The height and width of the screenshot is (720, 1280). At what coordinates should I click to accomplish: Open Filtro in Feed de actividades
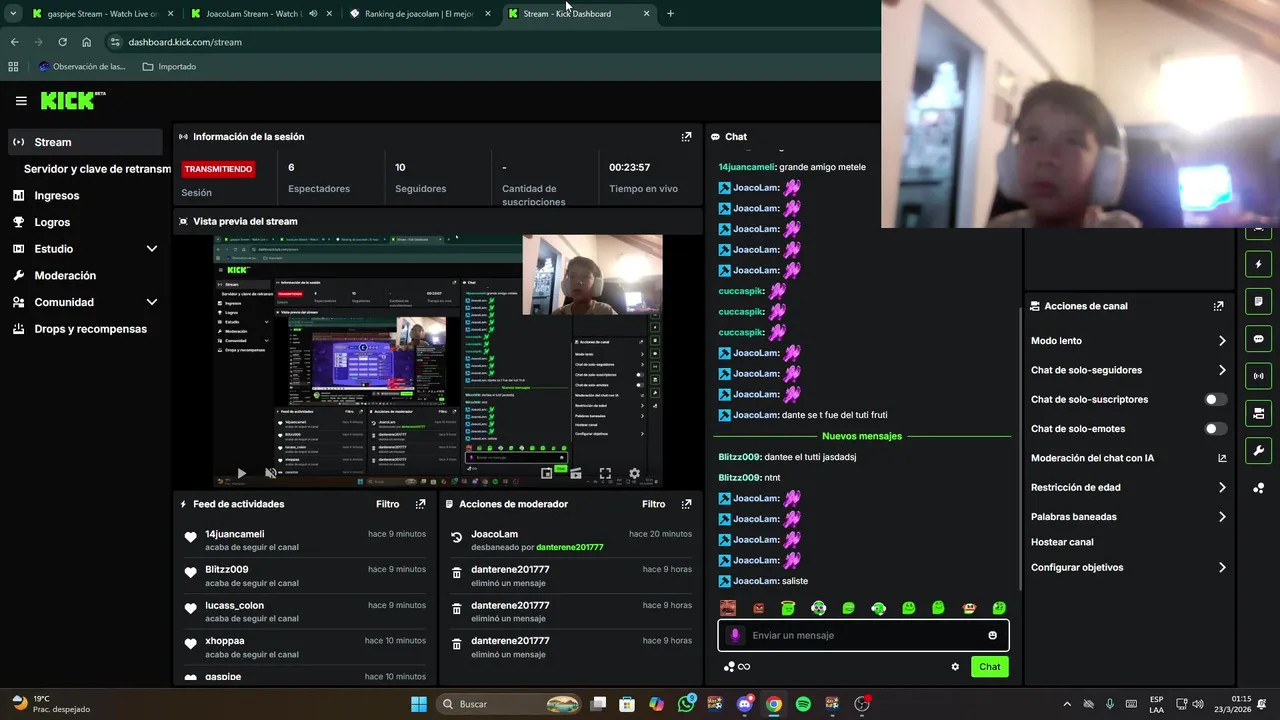(x=387, y=504)
